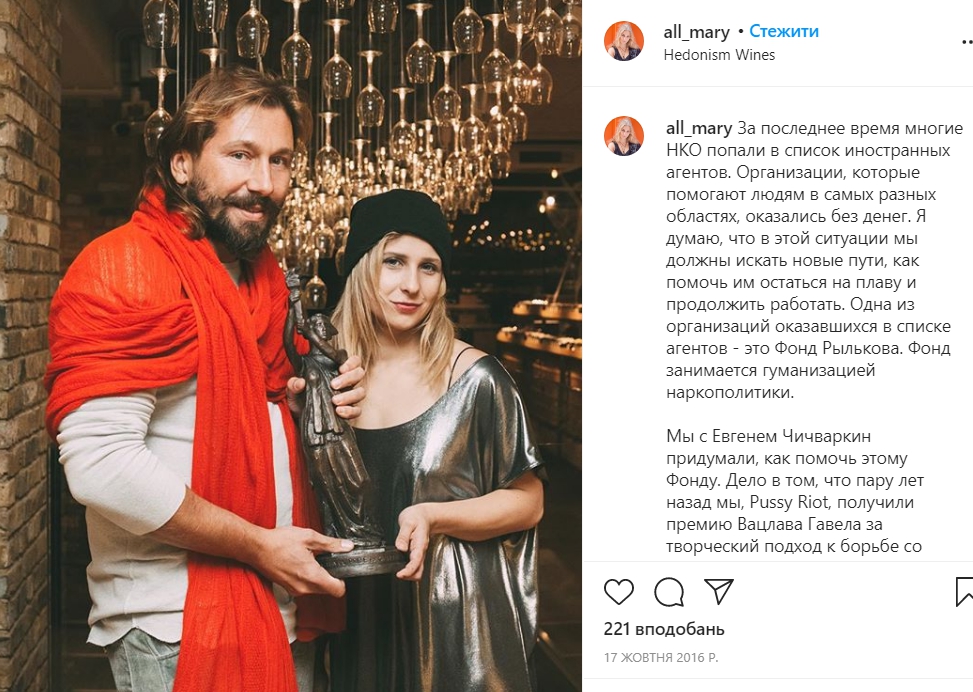Click the avatar beside the caption

click(624, 135)
